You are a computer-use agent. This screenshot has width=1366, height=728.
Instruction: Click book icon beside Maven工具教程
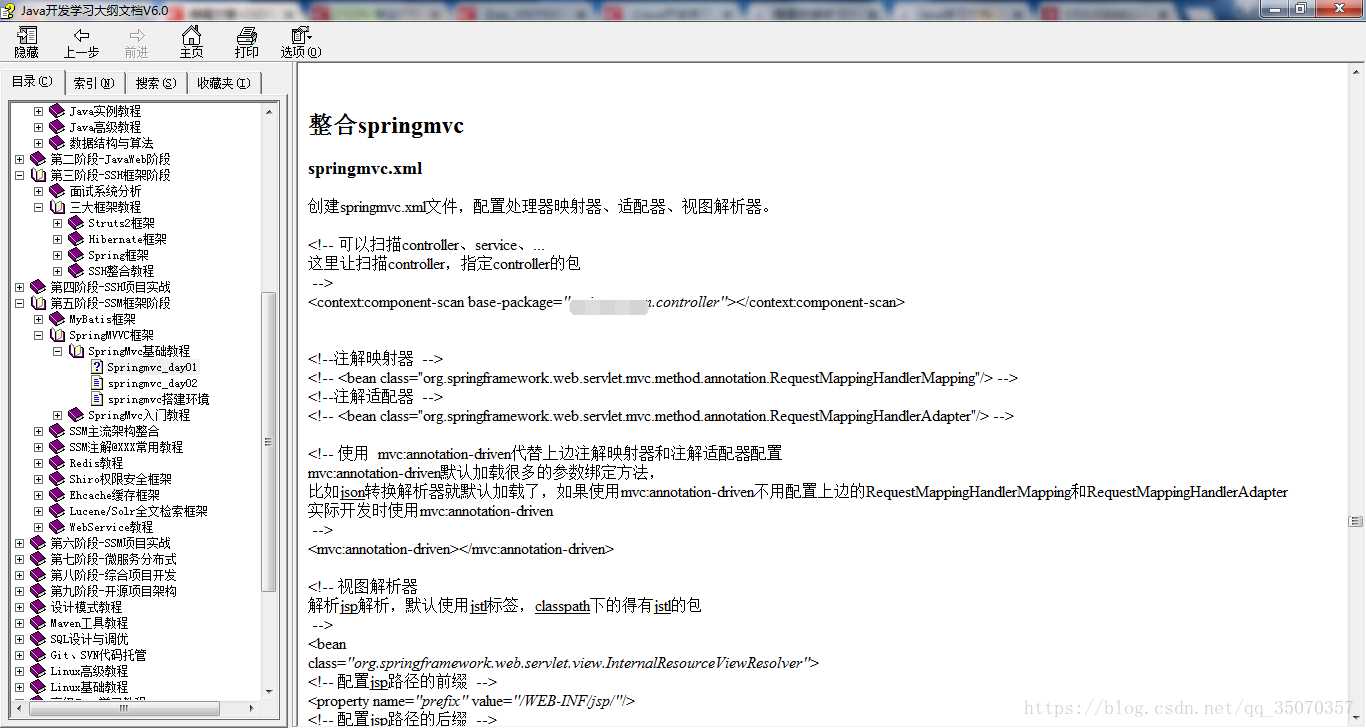coord(39,623)
